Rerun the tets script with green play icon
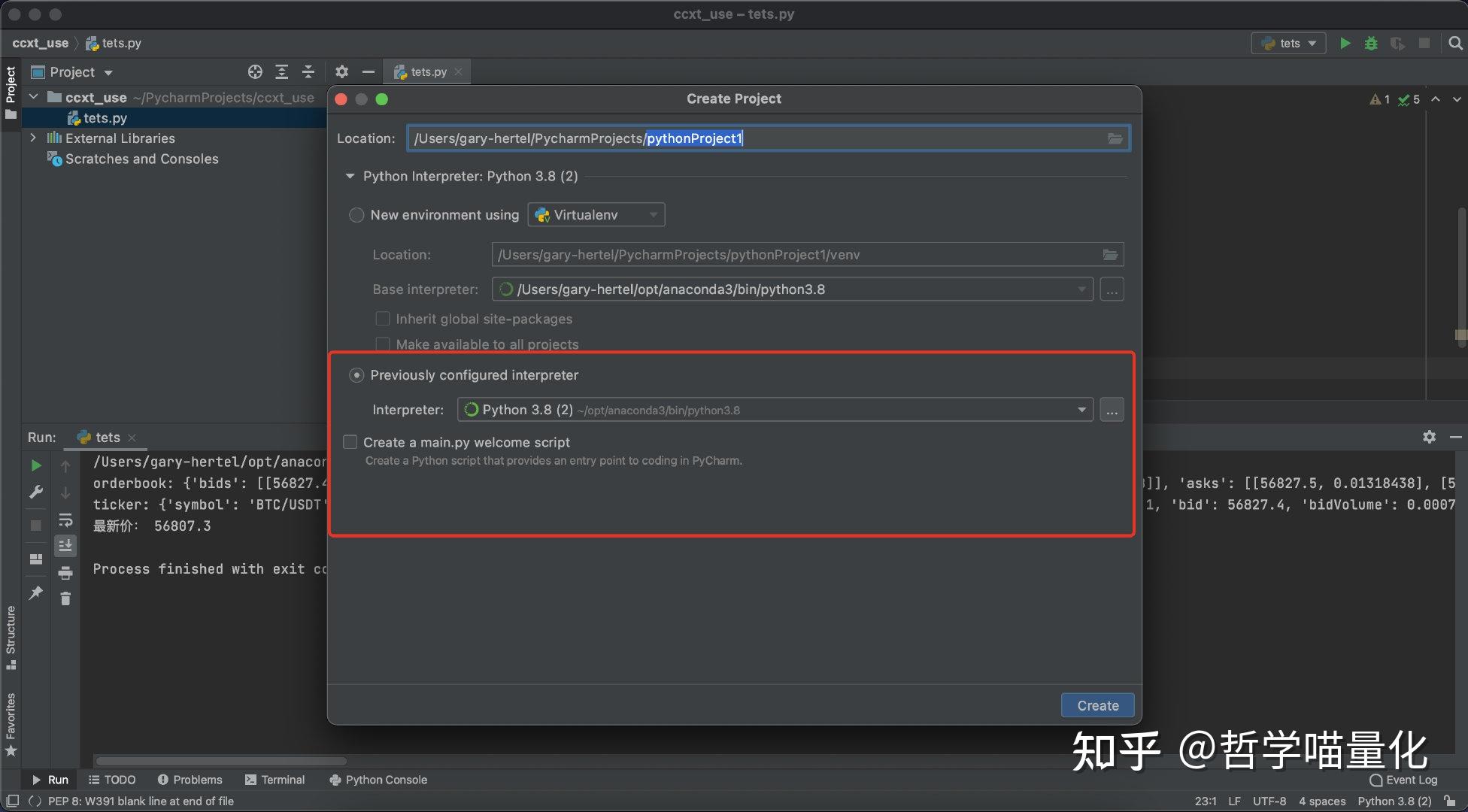Image resolution: width=1468 pixels, height=812 pixels. coord(35,465)
